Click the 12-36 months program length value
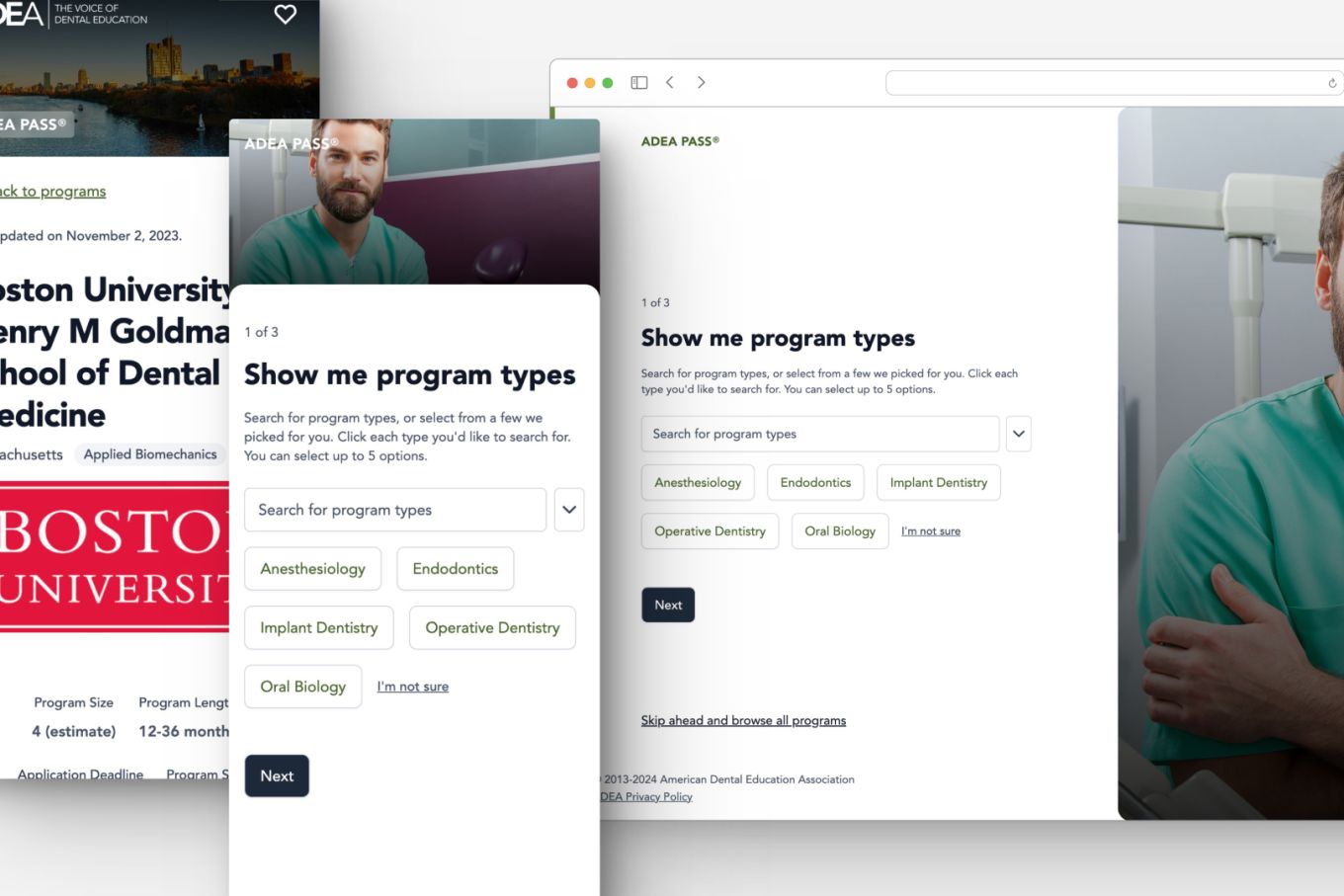This screenshot has width=1344, height=896. click(x=184, y=731)
